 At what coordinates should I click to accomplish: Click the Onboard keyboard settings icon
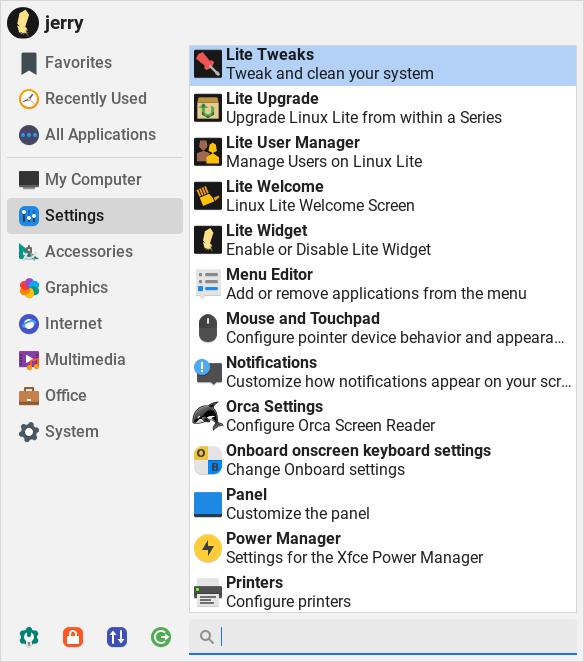[x=208, y=460]
